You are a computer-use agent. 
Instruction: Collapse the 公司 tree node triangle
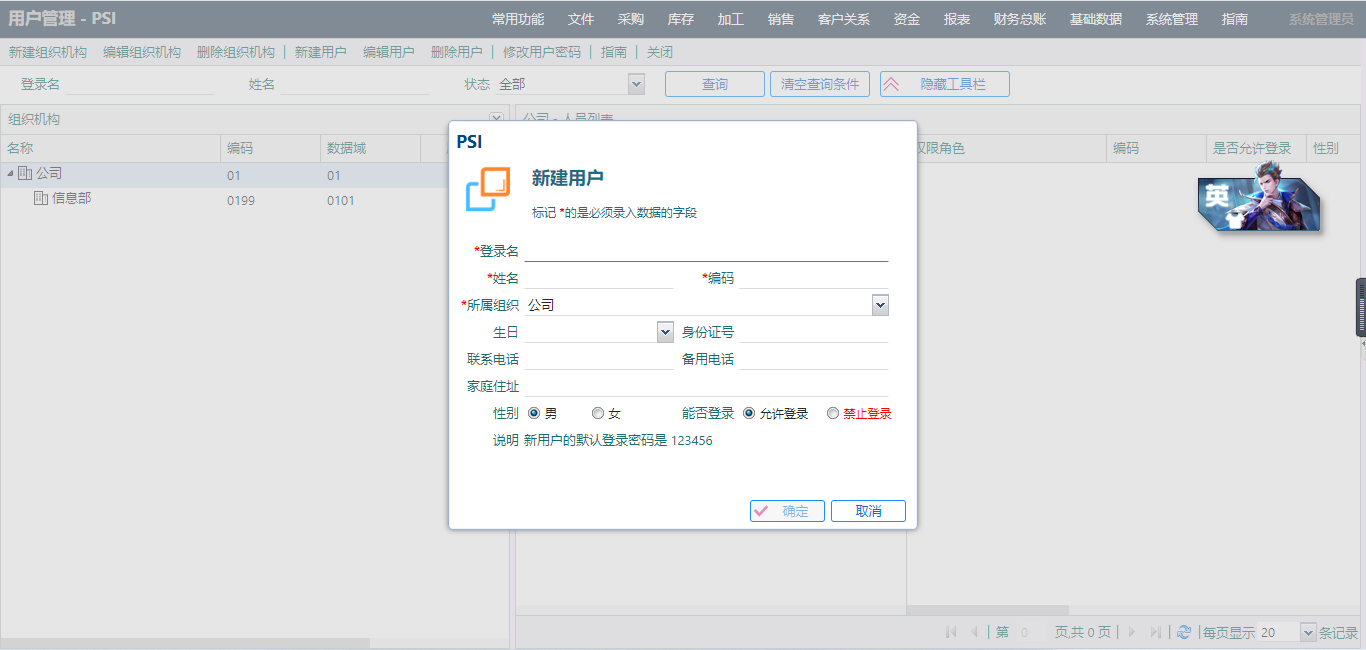[10, 174]
